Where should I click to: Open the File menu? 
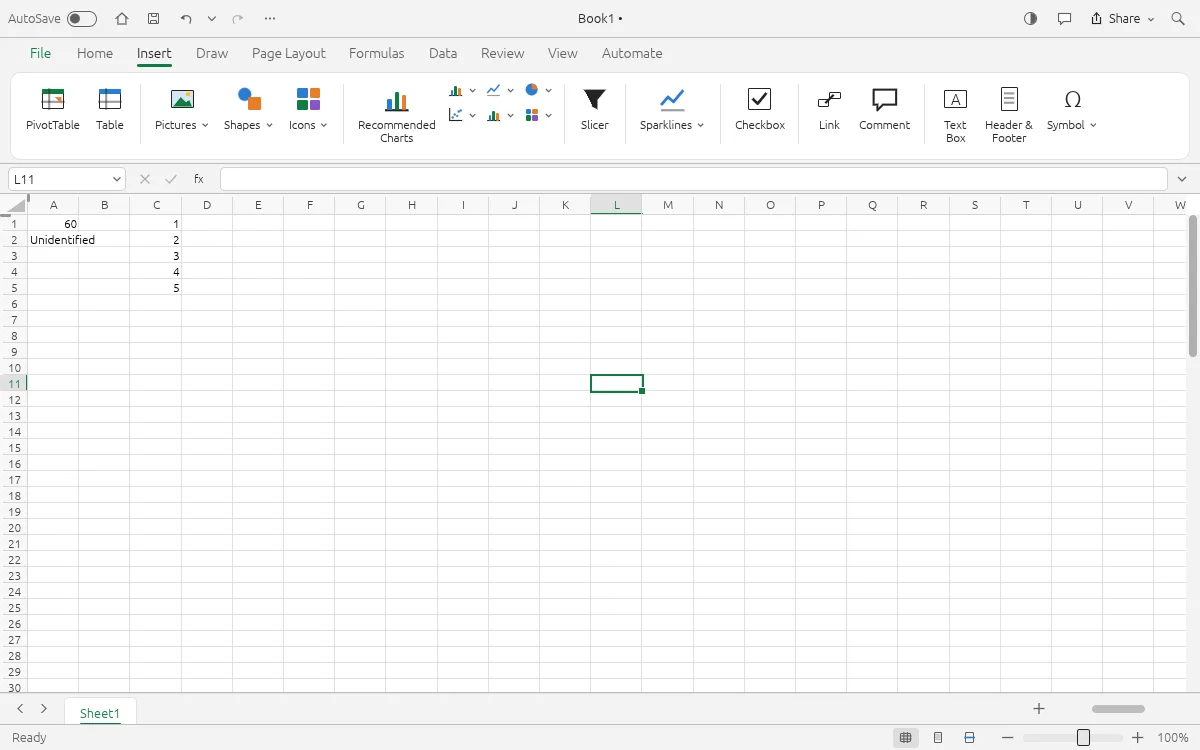[40, 53]
